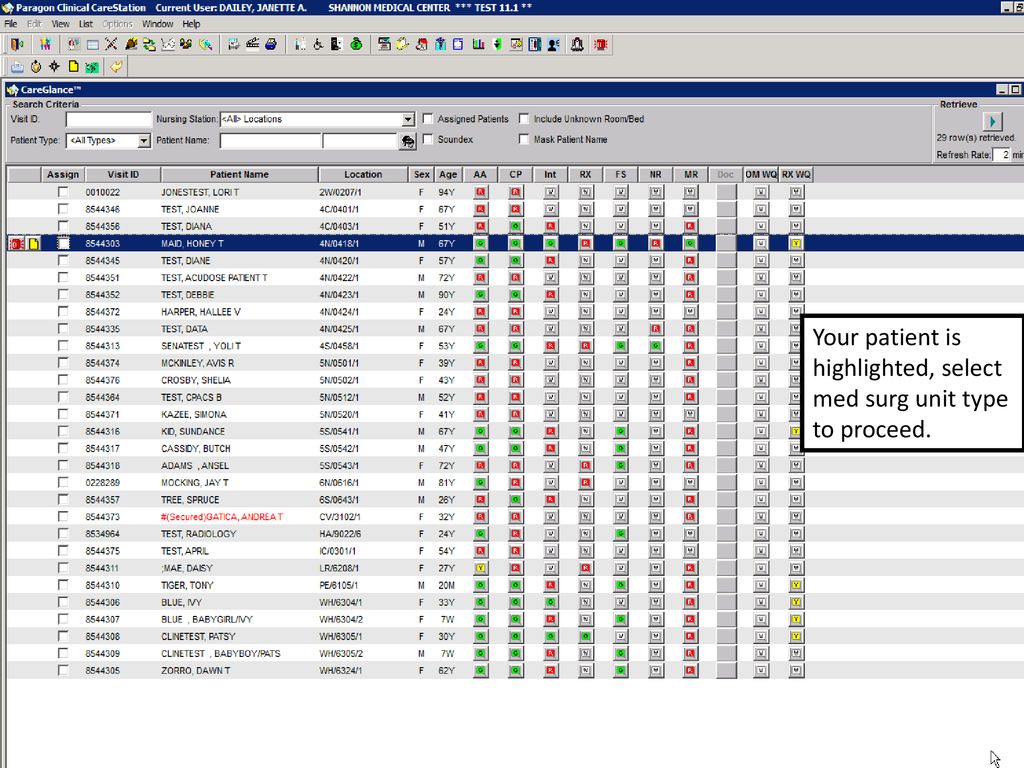Check Assign box for TIGER, TONY
Screen dimensions: 1024x768
click(63, 585)
